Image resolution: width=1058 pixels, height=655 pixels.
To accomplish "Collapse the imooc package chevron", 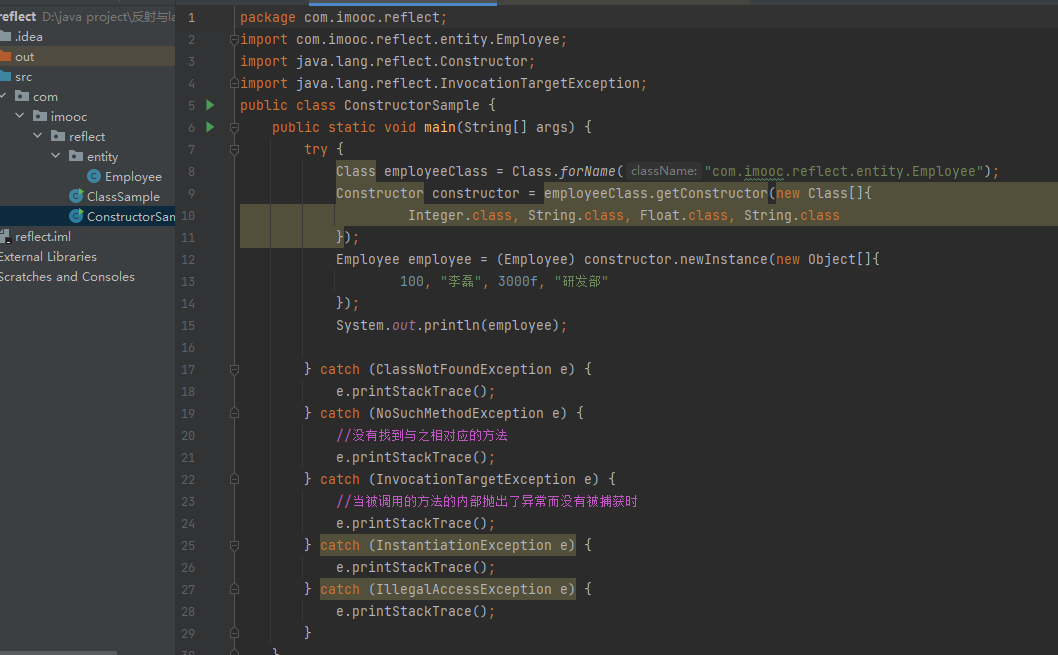I will coord(20,117).
